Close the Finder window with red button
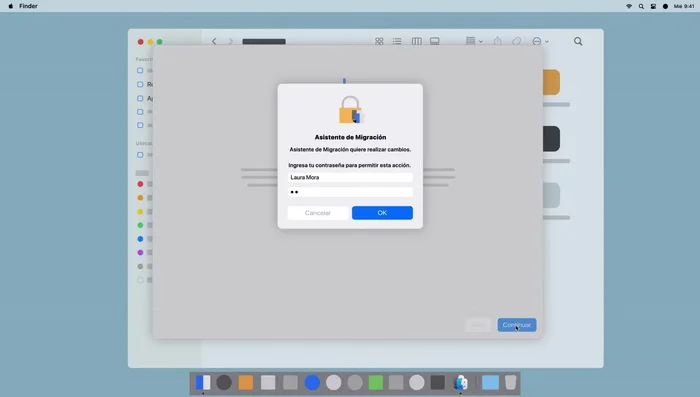This screenshot has width=700, height=397. coord(141,42)
